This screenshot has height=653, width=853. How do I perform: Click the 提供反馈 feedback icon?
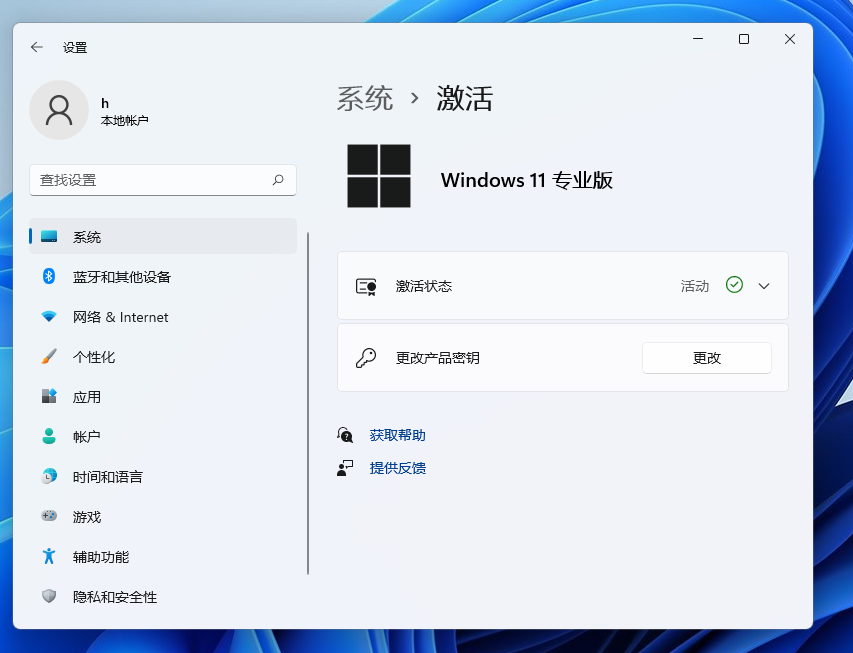[x=345, y=468]
